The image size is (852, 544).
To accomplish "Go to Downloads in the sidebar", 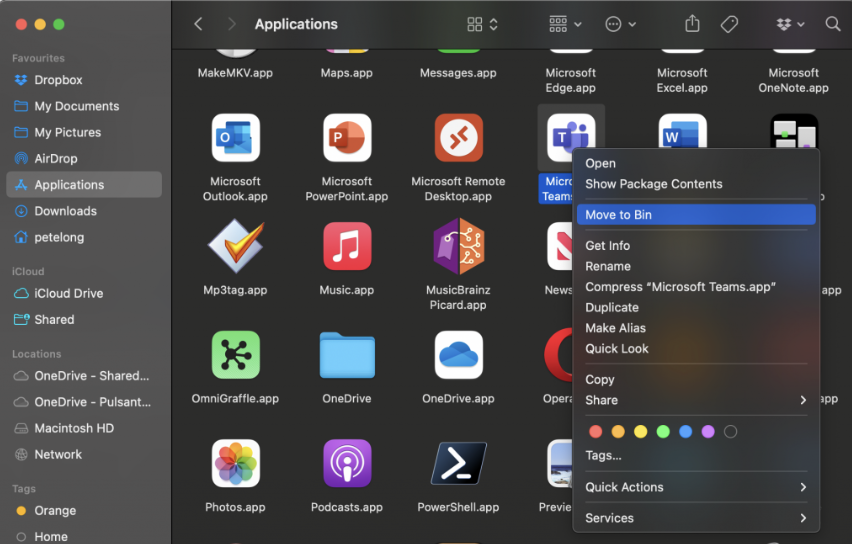I will click(65, 211).
